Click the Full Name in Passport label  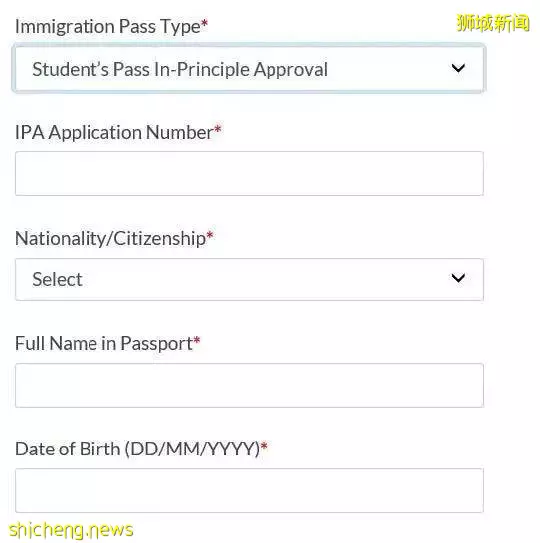(x=104, y=344)
